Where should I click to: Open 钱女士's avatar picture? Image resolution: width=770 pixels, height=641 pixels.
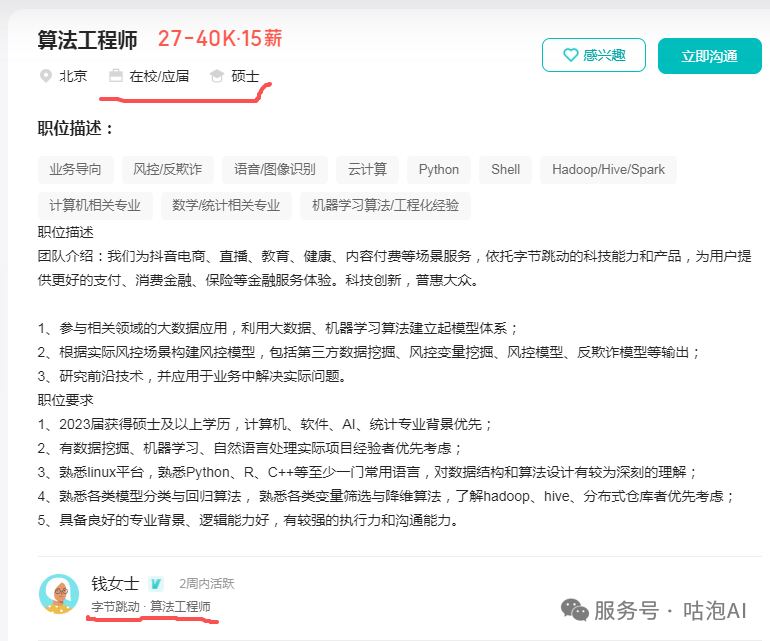pos(59,594)
